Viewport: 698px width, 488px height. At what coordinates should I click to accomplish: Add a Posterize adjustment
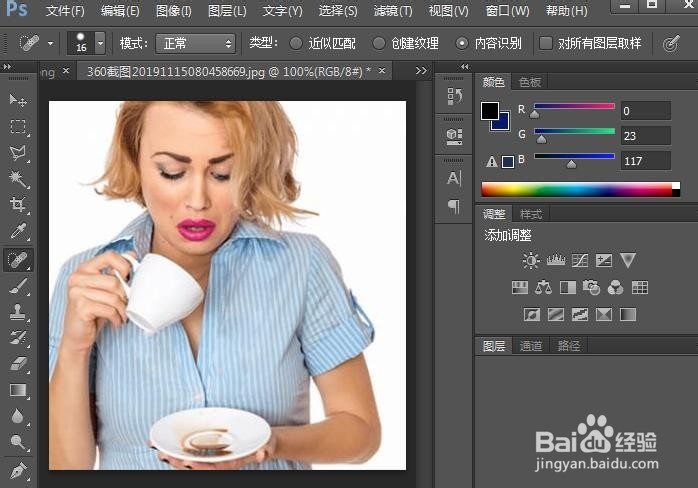pyautogui.click(x=556, y=315)
